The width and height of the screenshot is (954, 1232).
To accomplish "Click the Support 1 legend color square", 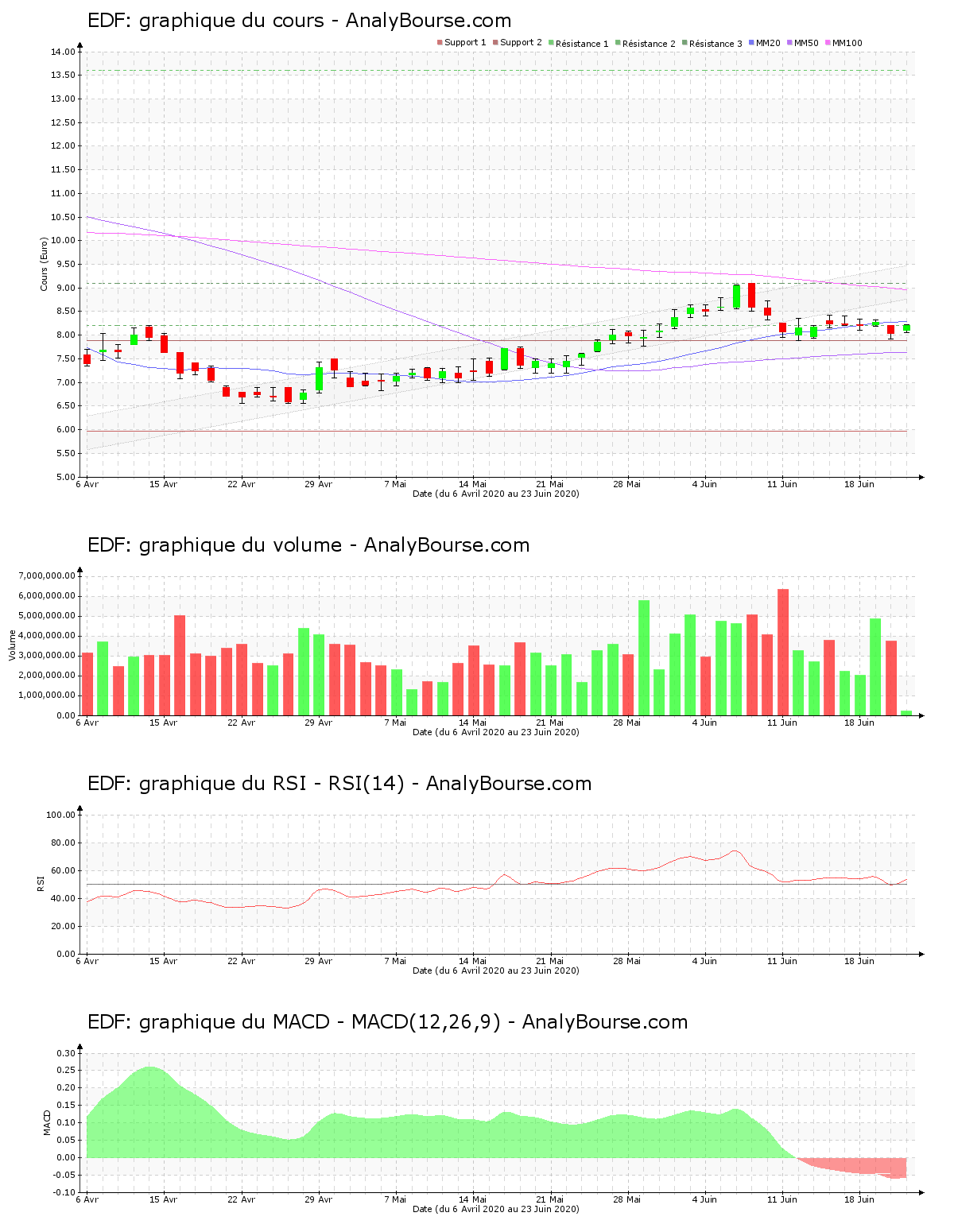I will [440, 43].
